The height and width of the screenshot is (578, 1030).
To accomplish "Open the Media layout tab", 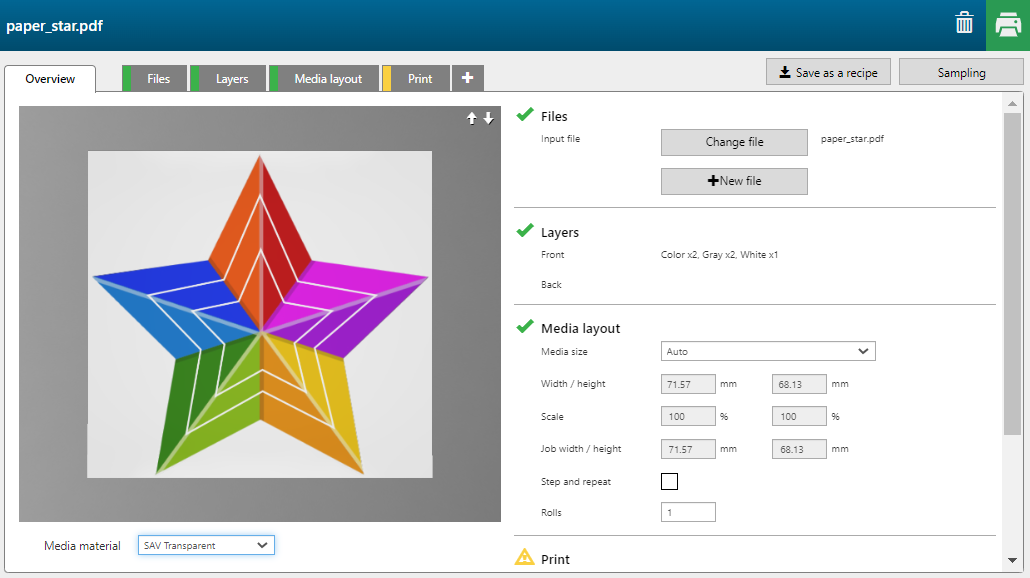I will (328, 79).
